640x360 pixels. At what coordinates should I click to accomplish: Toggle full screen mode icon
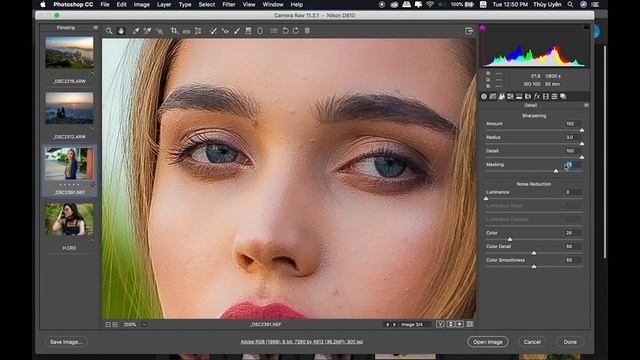pos(469,31)
